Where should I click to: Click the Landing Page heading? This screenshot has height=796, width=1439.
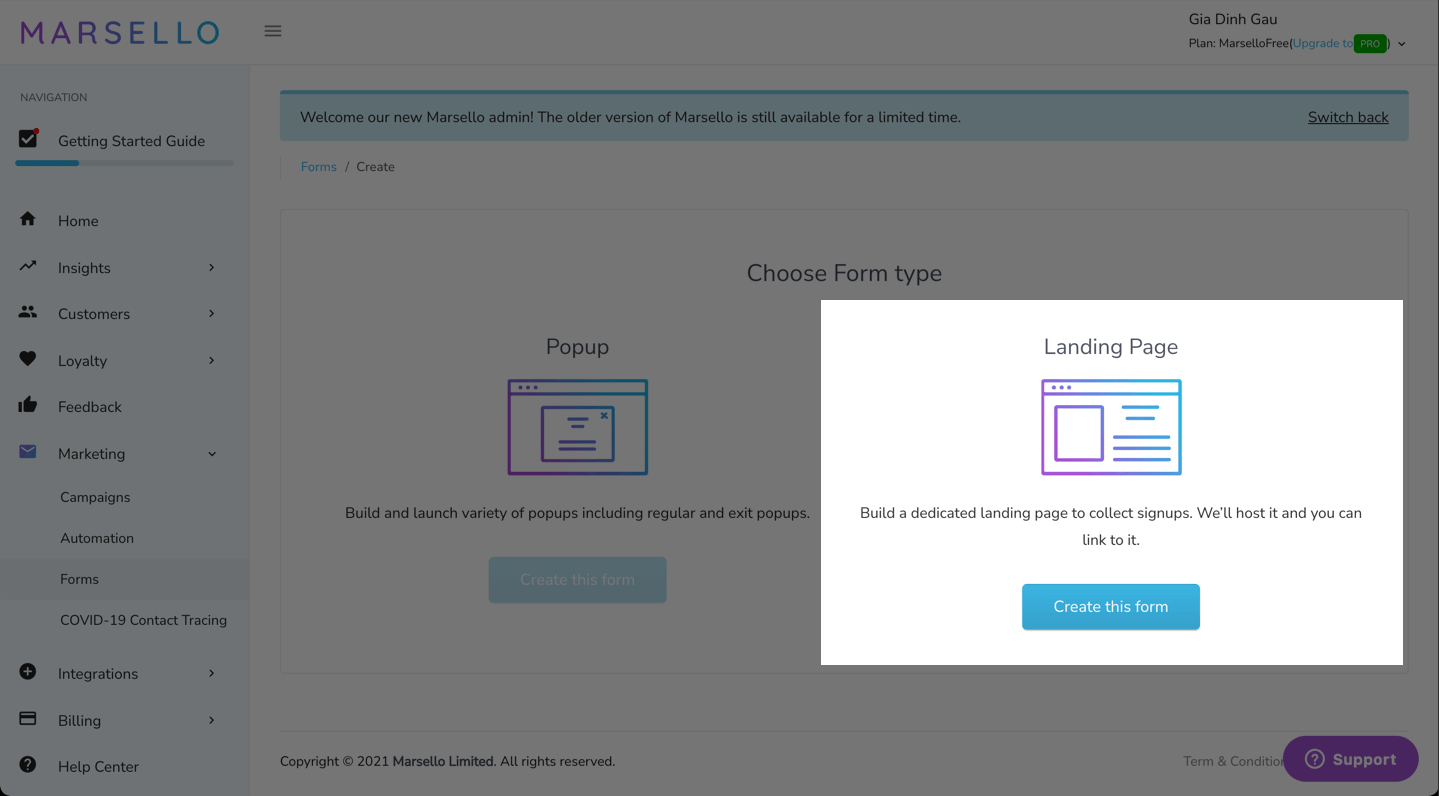(x=1111, y=347)
